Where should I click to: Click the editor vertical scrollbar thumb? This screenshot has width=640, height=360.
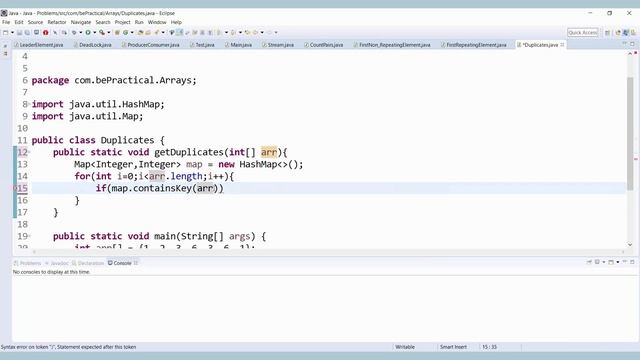click(x=630, y=133)
